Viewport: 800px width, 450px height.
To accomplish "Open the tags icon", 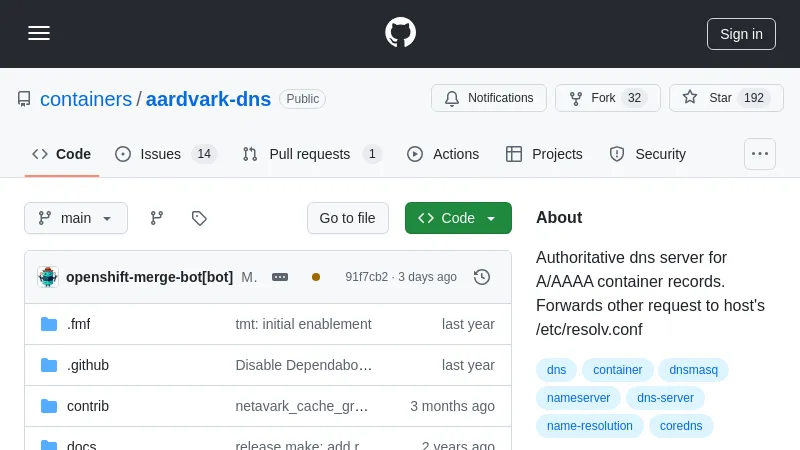I will click(199, 218).
